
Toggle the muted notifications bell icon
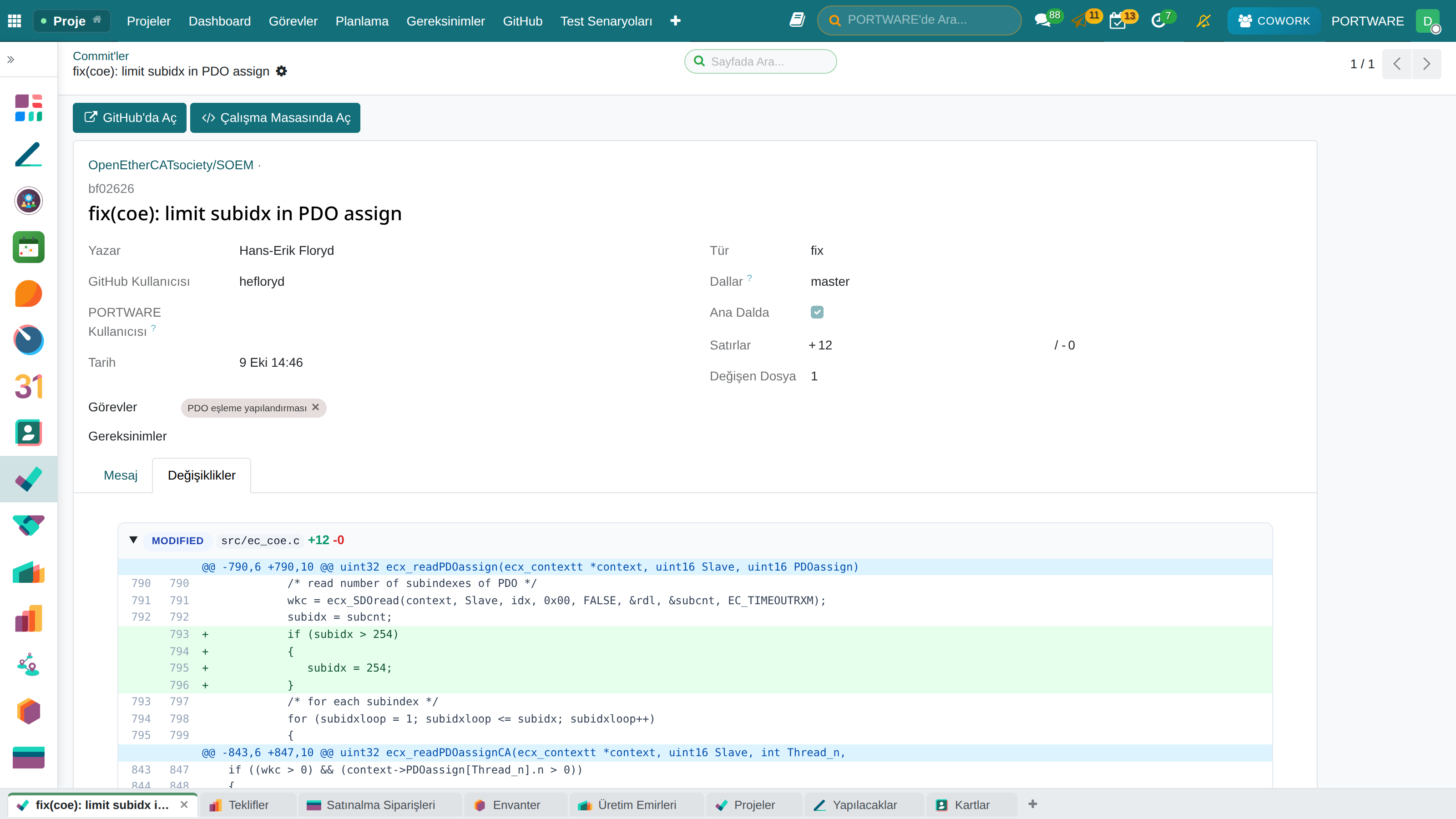point(1203,21)
